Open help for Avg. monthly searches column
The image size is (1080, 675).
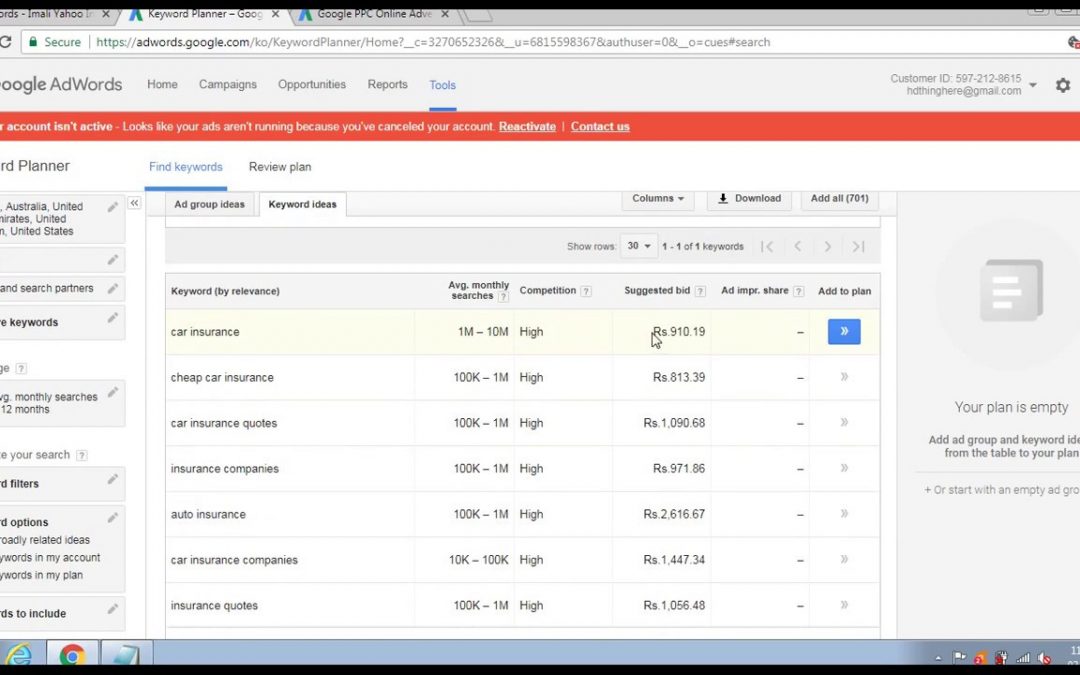click(503, 297)
